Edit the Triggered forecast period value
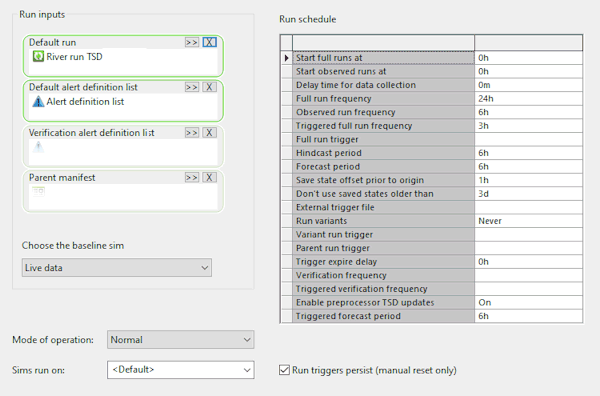The width and height of the screenshot is (600, 396). point(528,316)
